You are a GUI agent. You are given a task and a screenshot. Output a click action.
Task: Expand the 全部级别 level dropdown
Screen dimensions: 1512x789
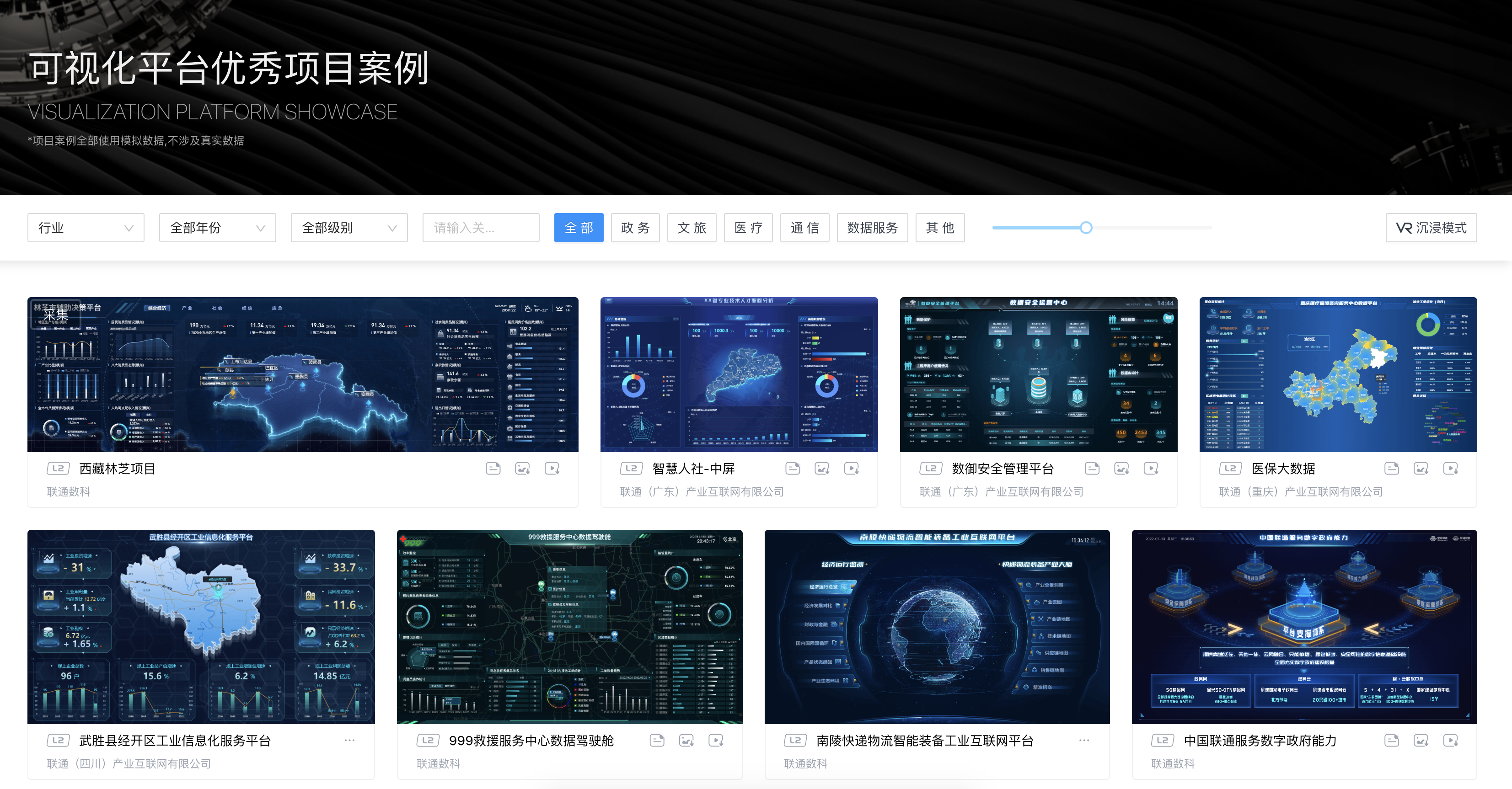point(349,228)
